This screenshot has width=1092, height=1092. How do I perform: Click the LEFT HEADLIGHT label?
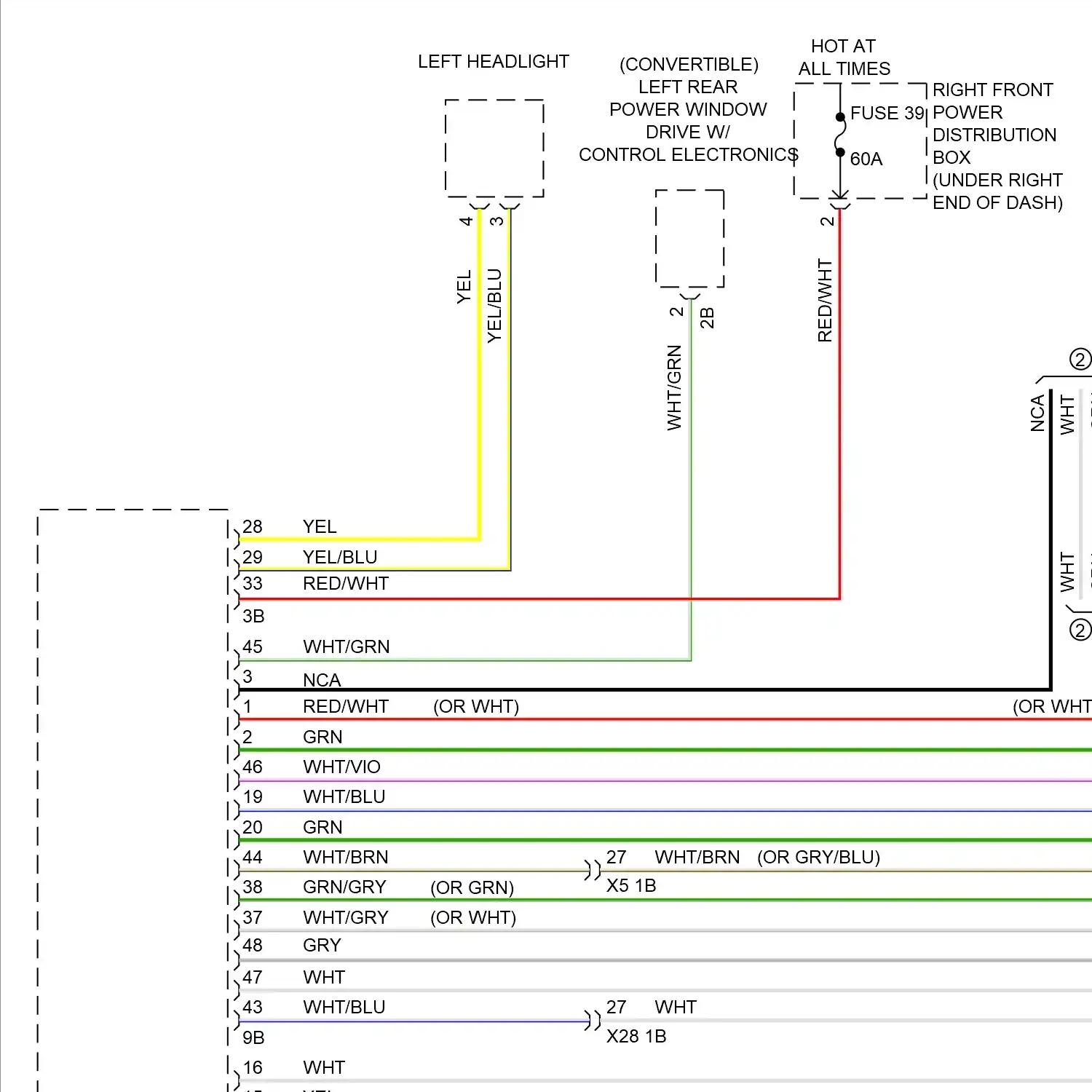point(493,62)
